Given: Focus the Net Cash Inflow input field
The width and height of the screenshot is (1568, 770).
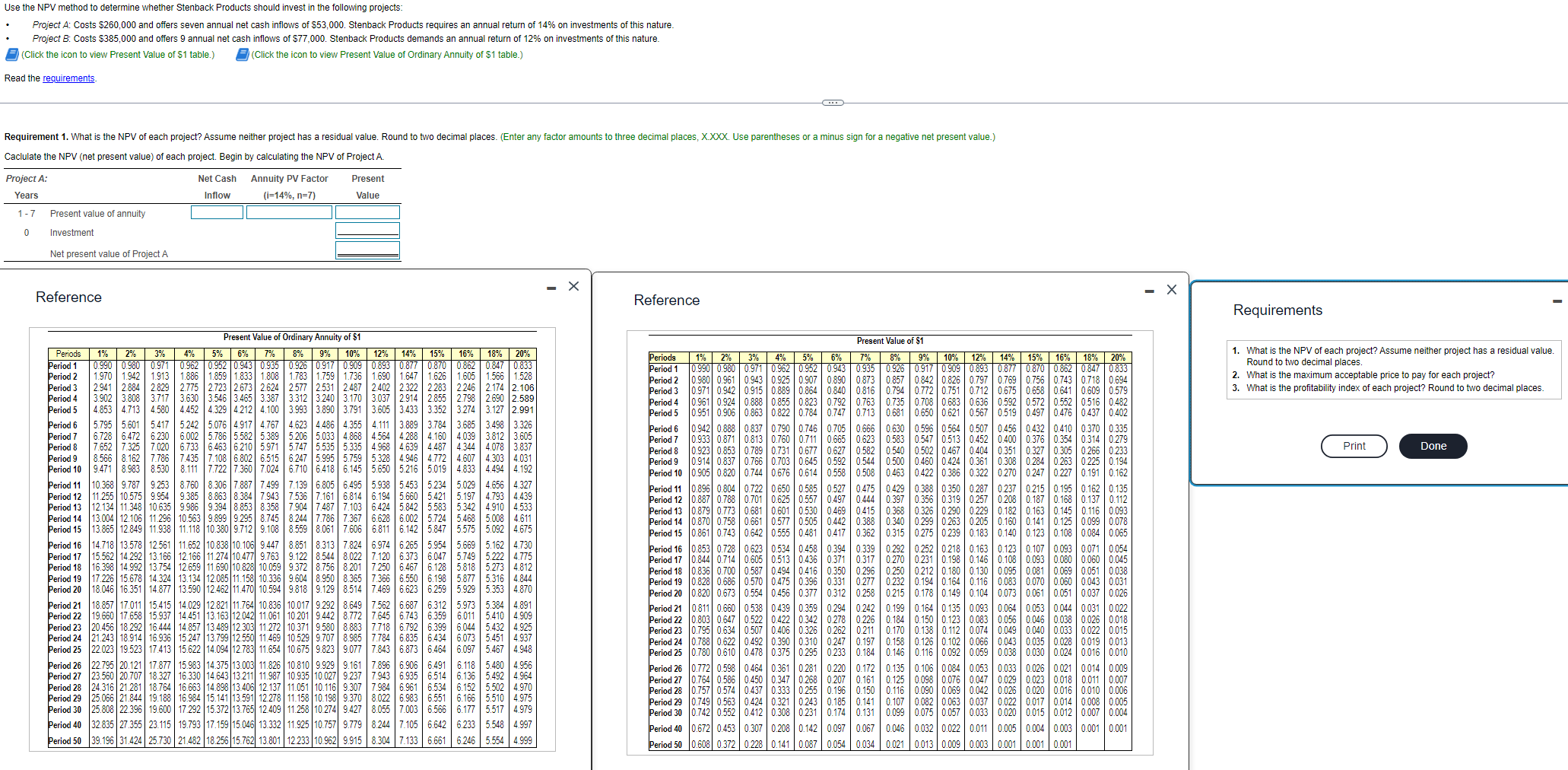Looking at the screenshot, I should (x=217, y=212).
